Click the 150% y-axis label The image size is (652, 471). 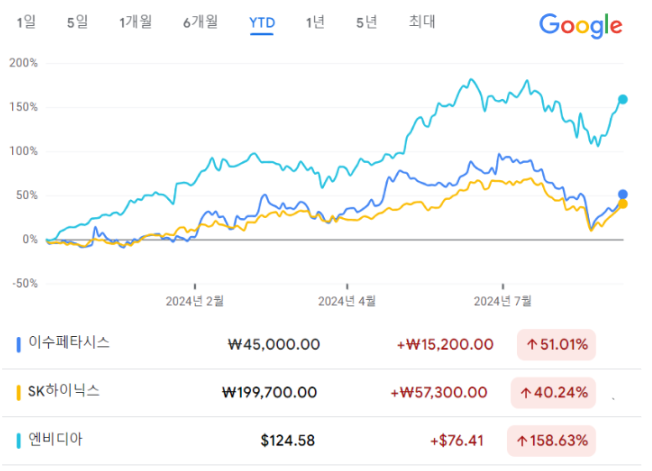23,107
